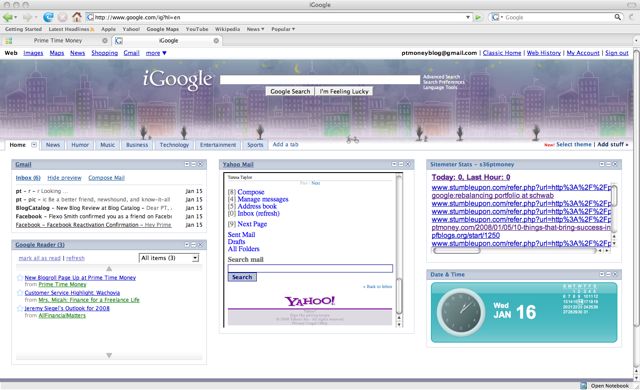640x390 pixels.
Task: Click the Yahoo Search mail input field
Action: tap(310, 268)
